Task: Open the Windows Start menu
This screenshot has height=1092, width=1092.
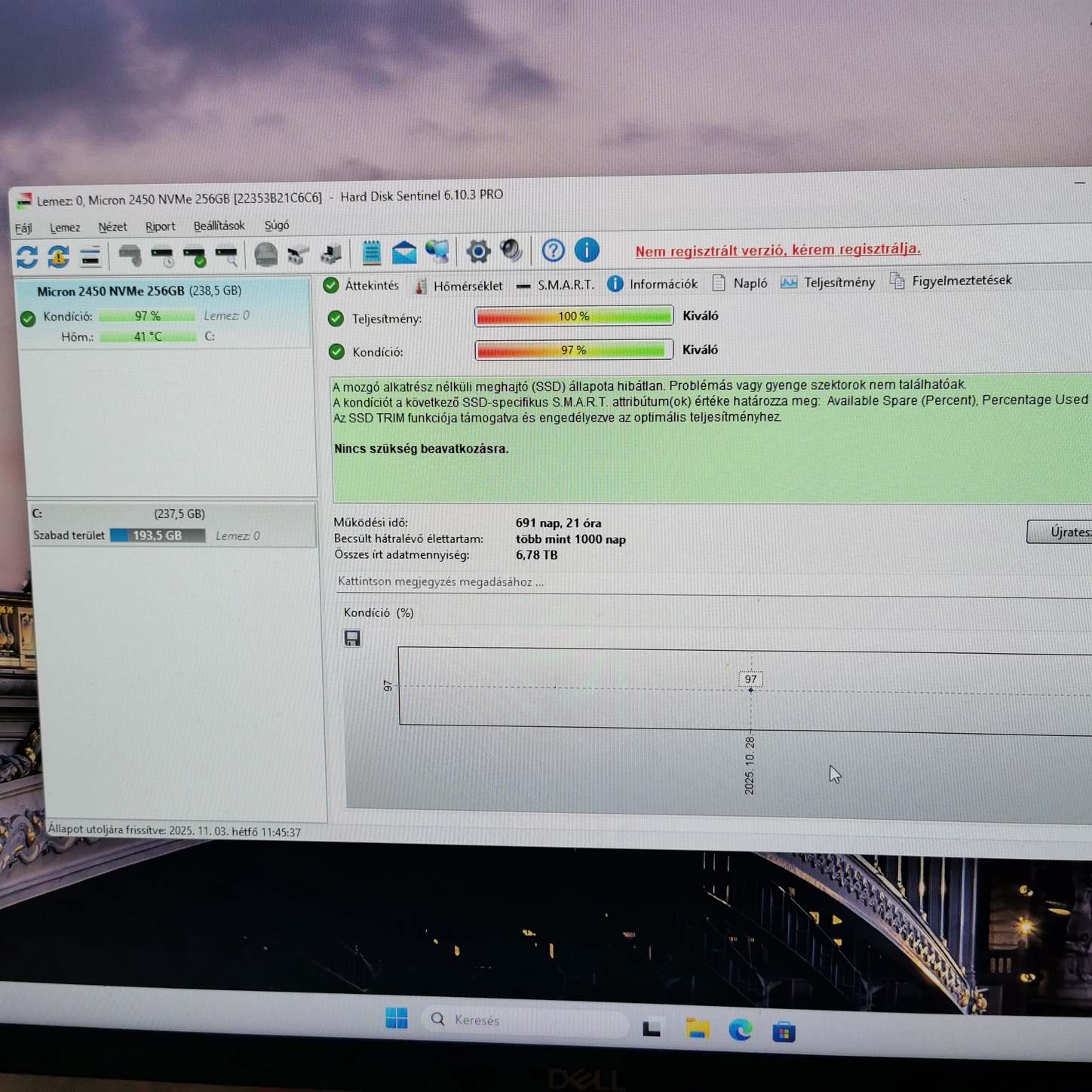Action: (396, 1018)
